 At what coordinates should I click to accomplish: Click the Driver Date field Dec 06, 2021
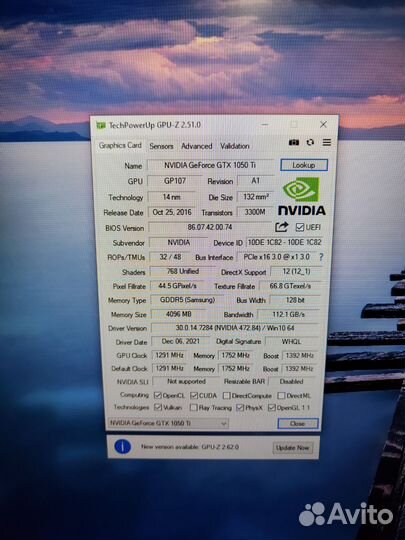point(180,341)
